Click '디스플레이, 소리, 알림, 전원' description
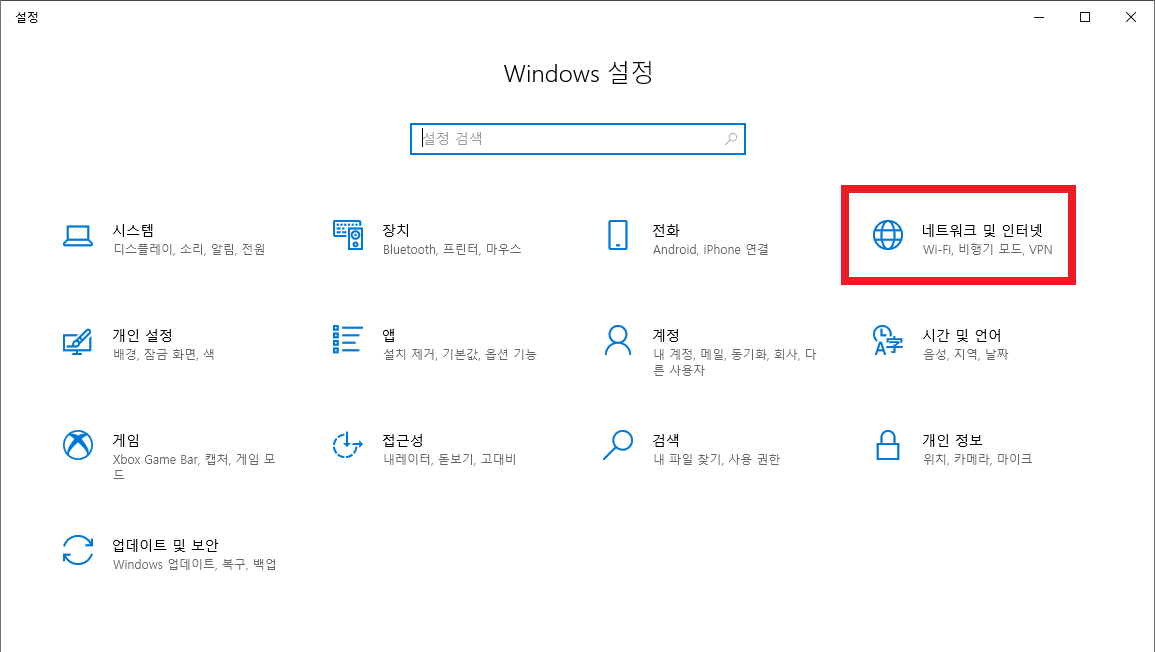This screenshot has height=652, width=1155. coord(189,250)
